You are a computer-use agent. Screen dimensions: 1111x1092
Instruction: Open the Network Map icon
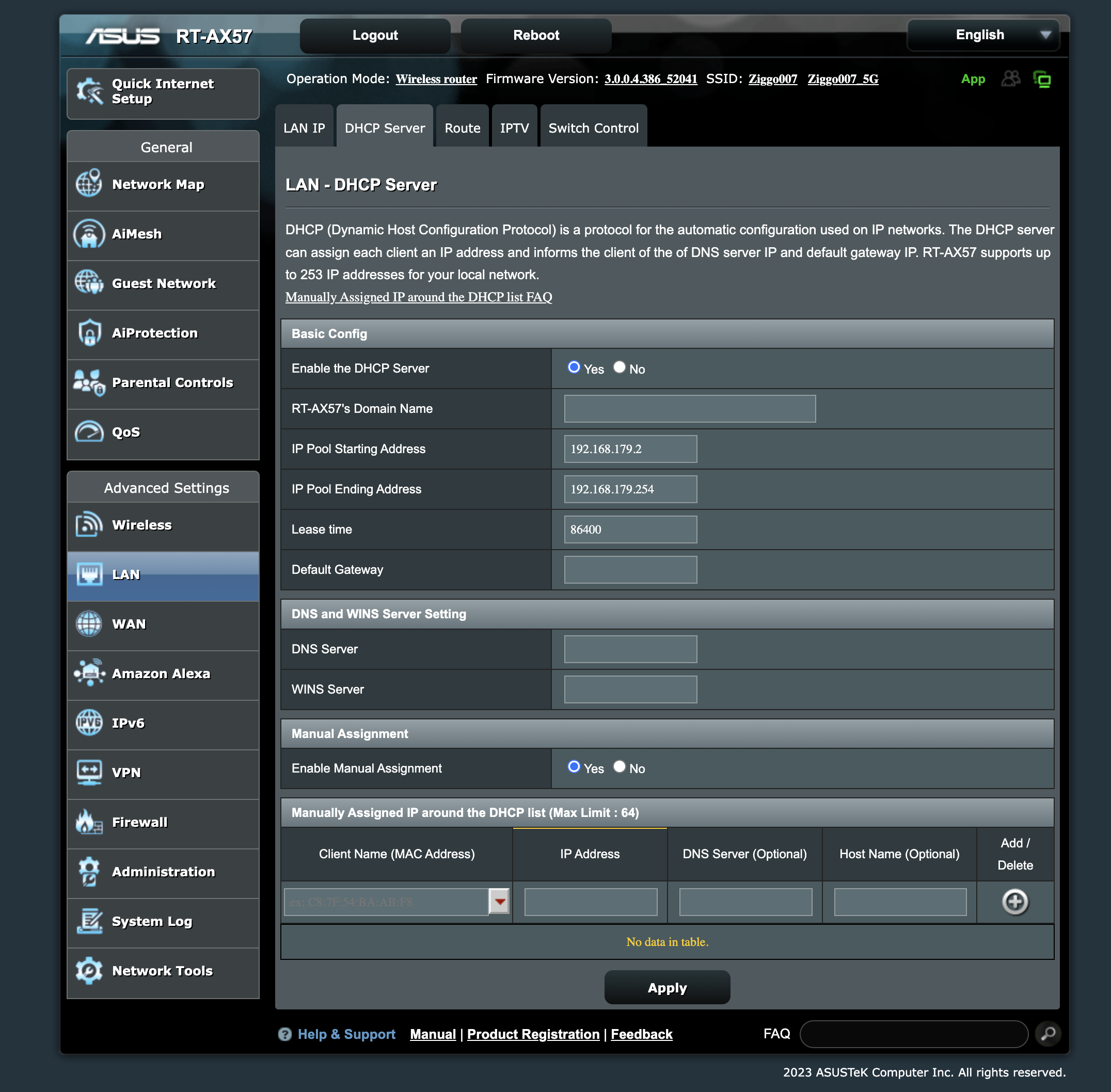point(89,184)
